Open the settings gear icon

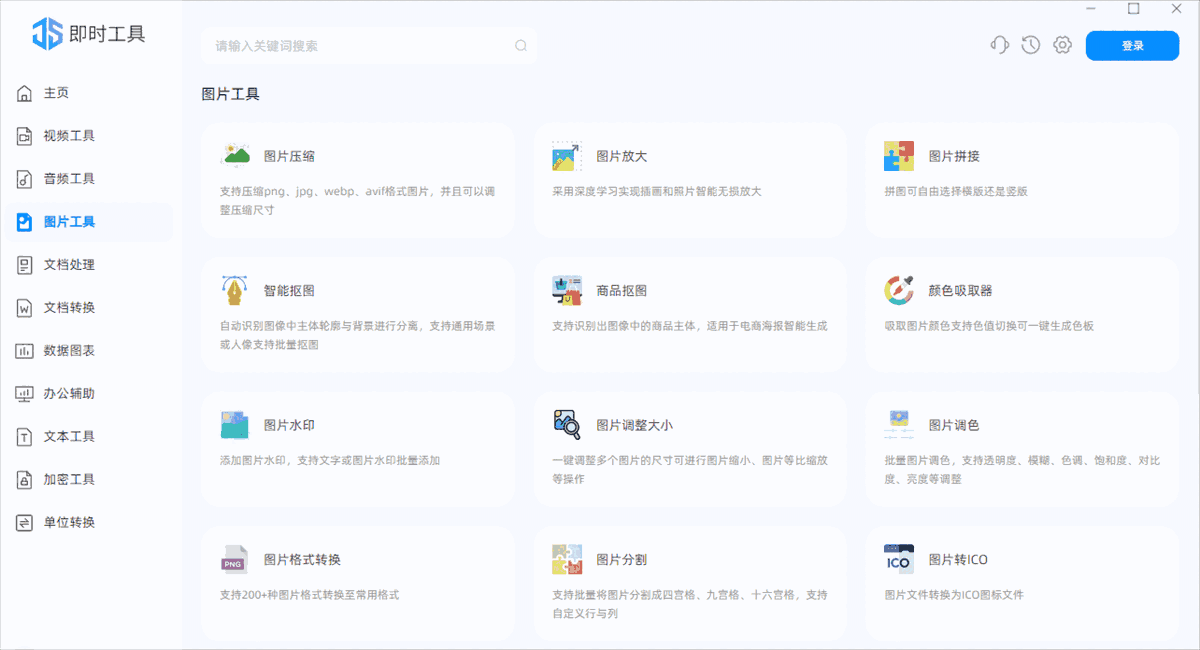(1062, 45)
